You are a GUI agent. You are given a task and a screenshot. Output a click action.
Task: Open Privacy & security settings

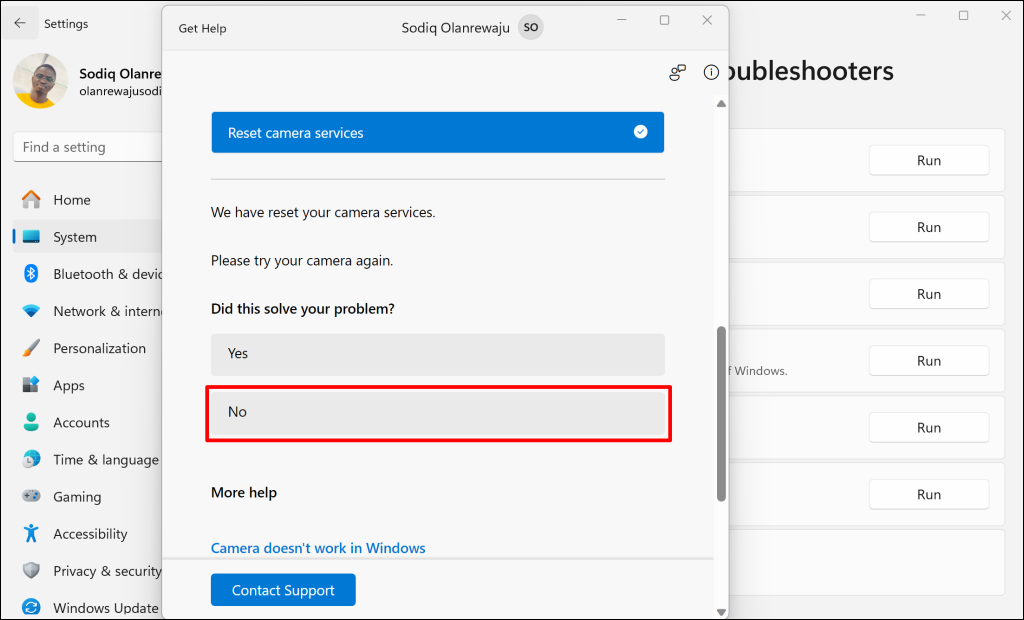pyautogui.click(x=107, y=571)
